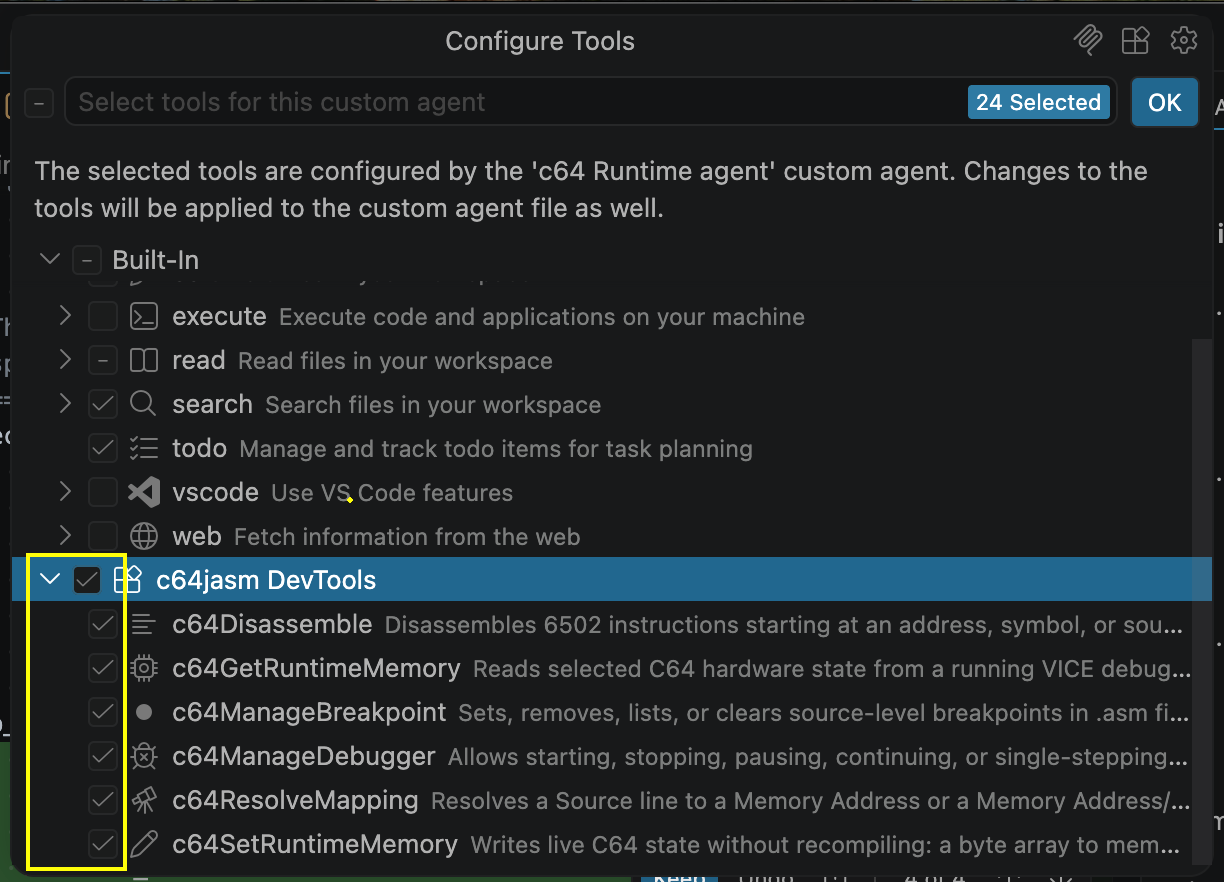Click the VS Code logo icon

click(144, 493)
